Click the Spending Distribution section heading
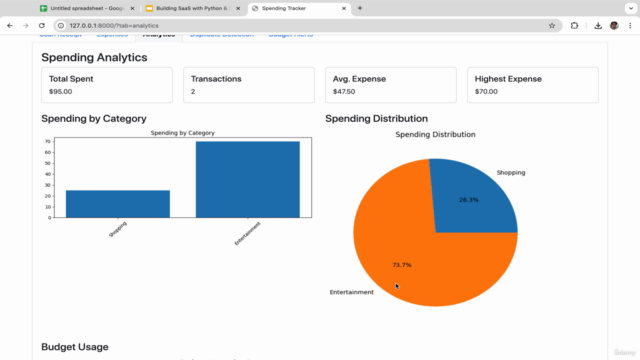This screenshot has height=360, width=640. [376, 118]
